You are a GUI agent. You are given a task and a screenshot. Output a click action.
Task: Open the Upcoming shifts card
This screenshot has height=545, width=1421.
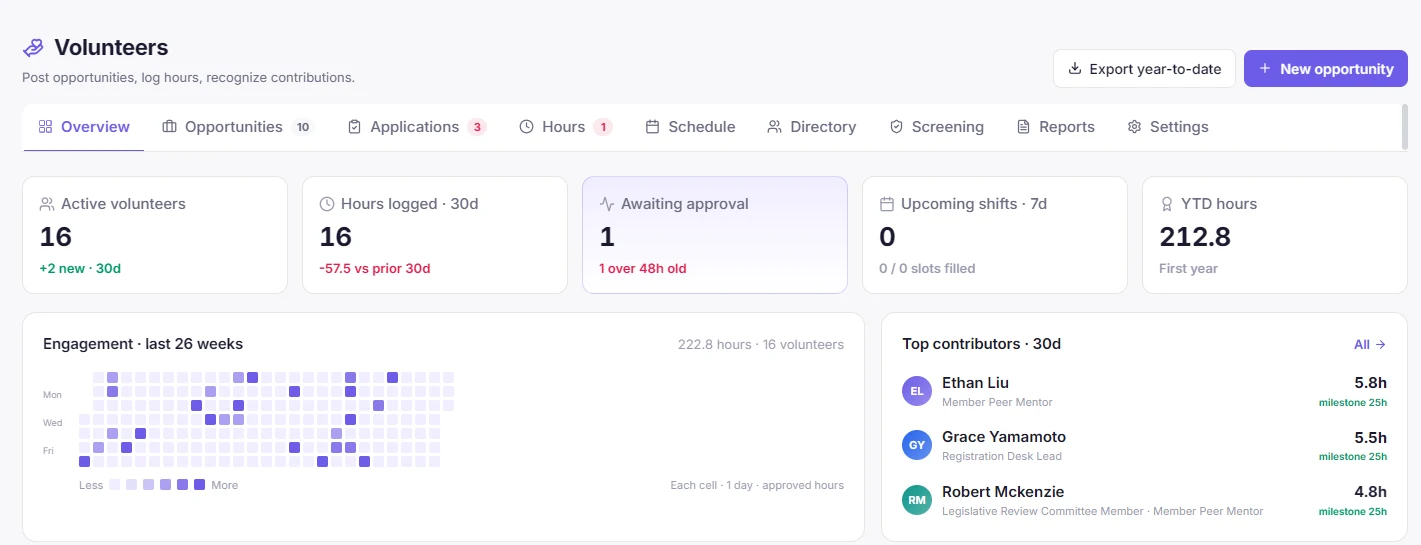click(995, 235)
